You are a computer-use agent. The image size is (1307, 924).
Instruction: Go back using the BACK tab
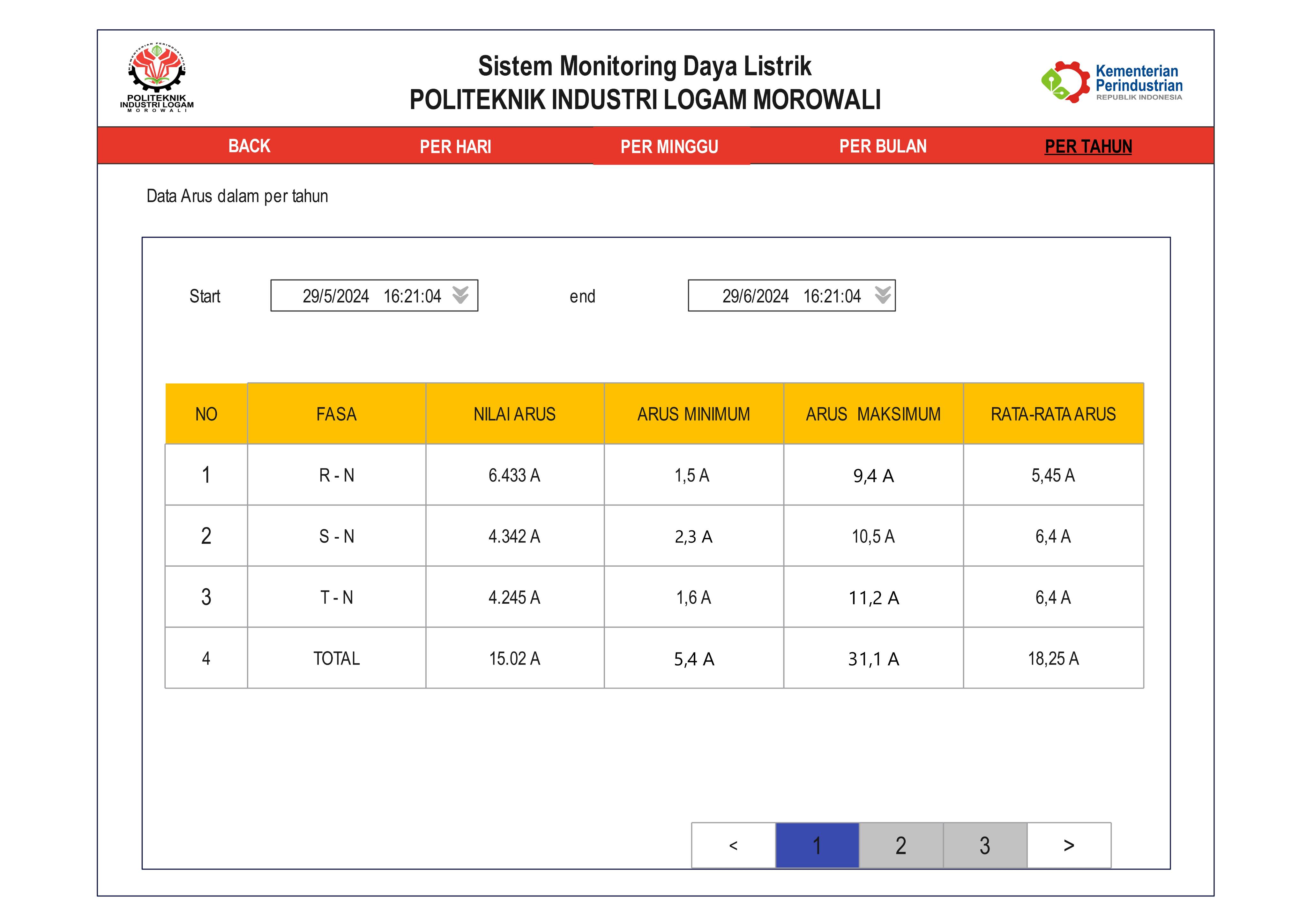click(x=249, y=146)
